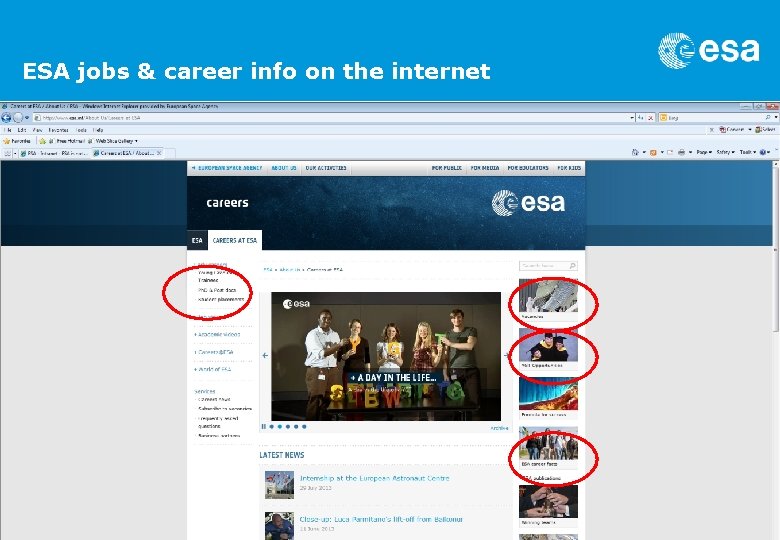This screenshot has height=540, width=780.
Task: Open the address bar history dropdown arrow
Action: coord(632,118)
